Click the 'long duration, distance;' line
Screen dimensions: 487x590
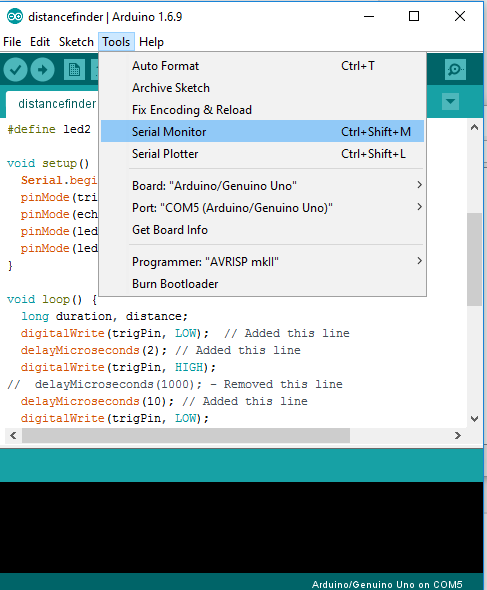pos(104,316)
